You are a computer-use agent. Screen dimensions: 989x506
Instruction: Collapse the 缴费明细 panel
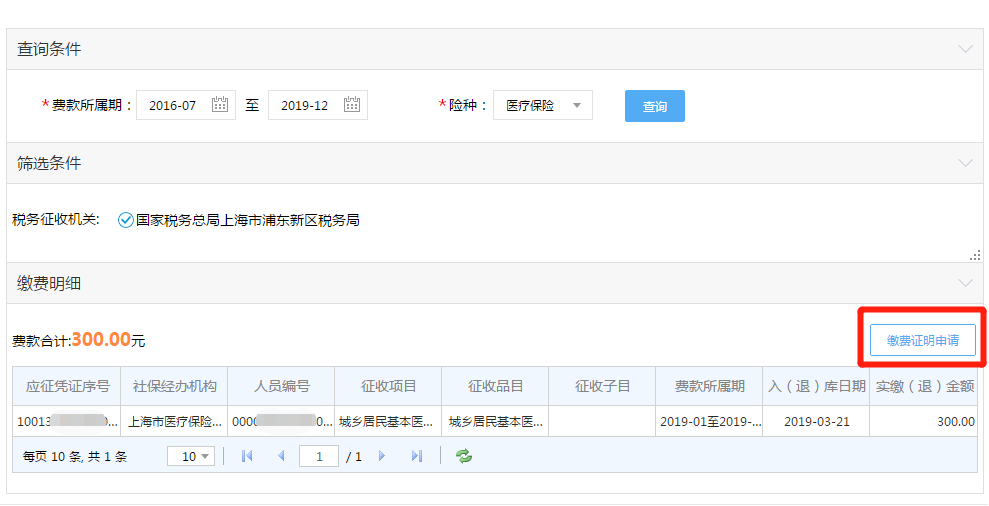point(964,283)
